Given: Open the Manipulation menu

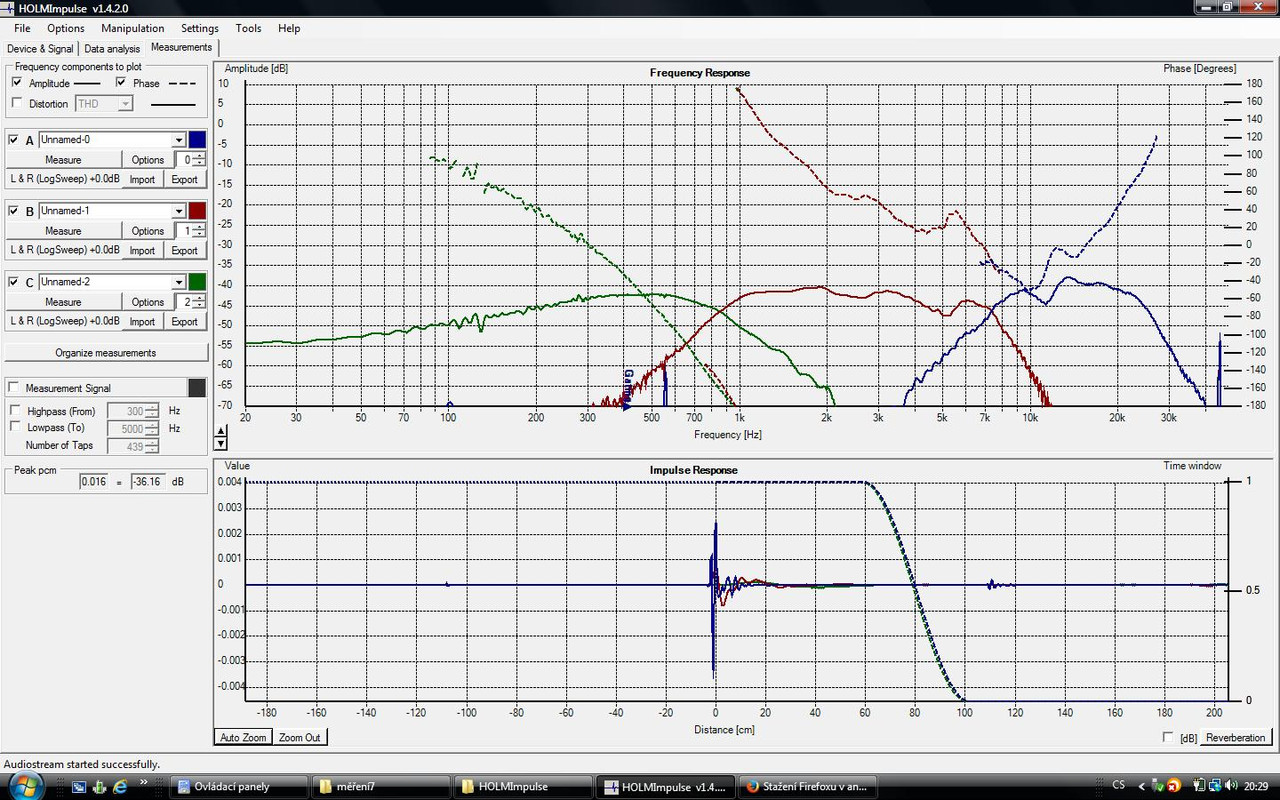Looking at the screenshot, I should coord(133,28).
